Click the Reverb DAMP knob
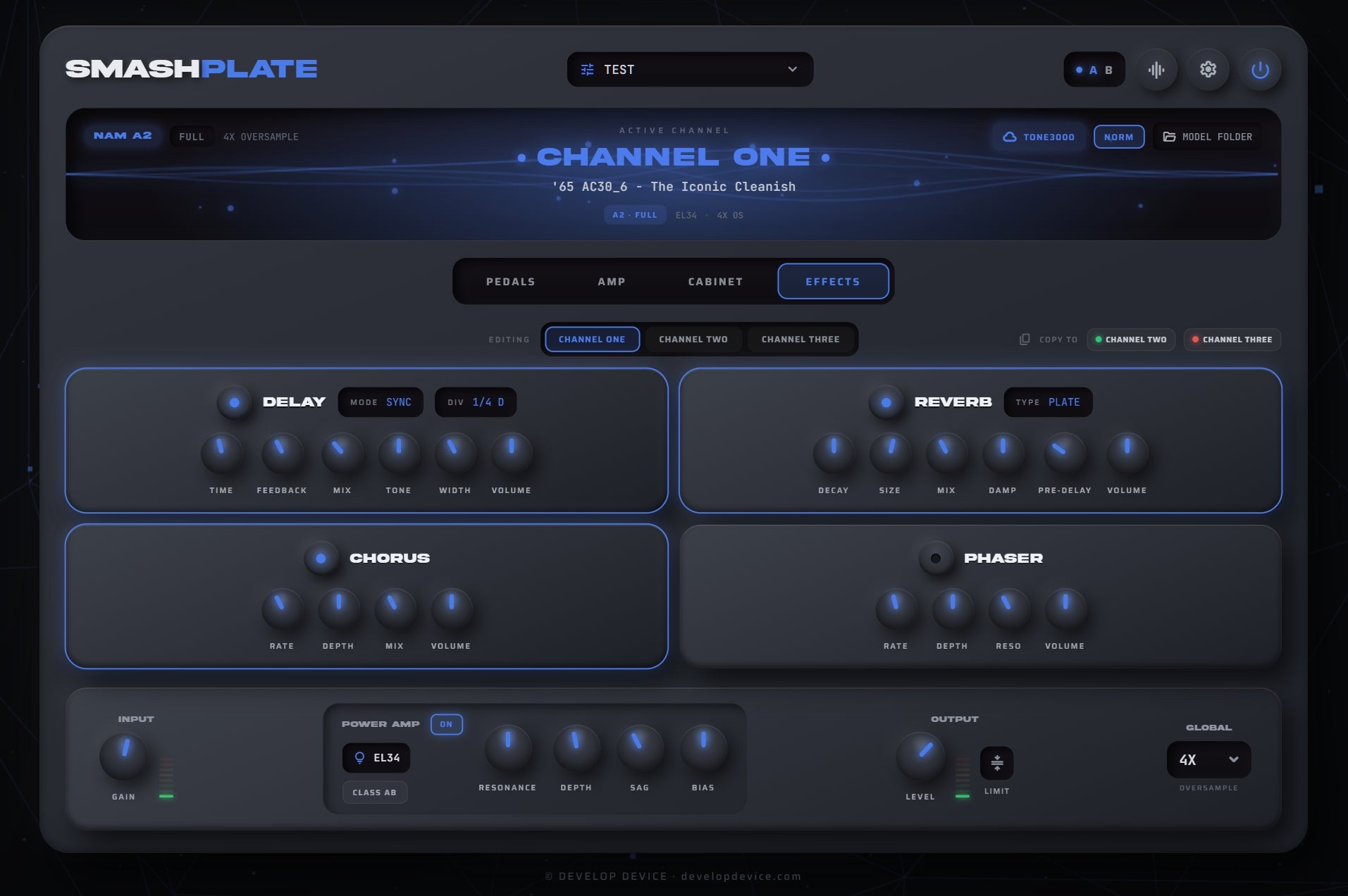The width and height of the screenshot is (1348, 896). (1003, 454)
